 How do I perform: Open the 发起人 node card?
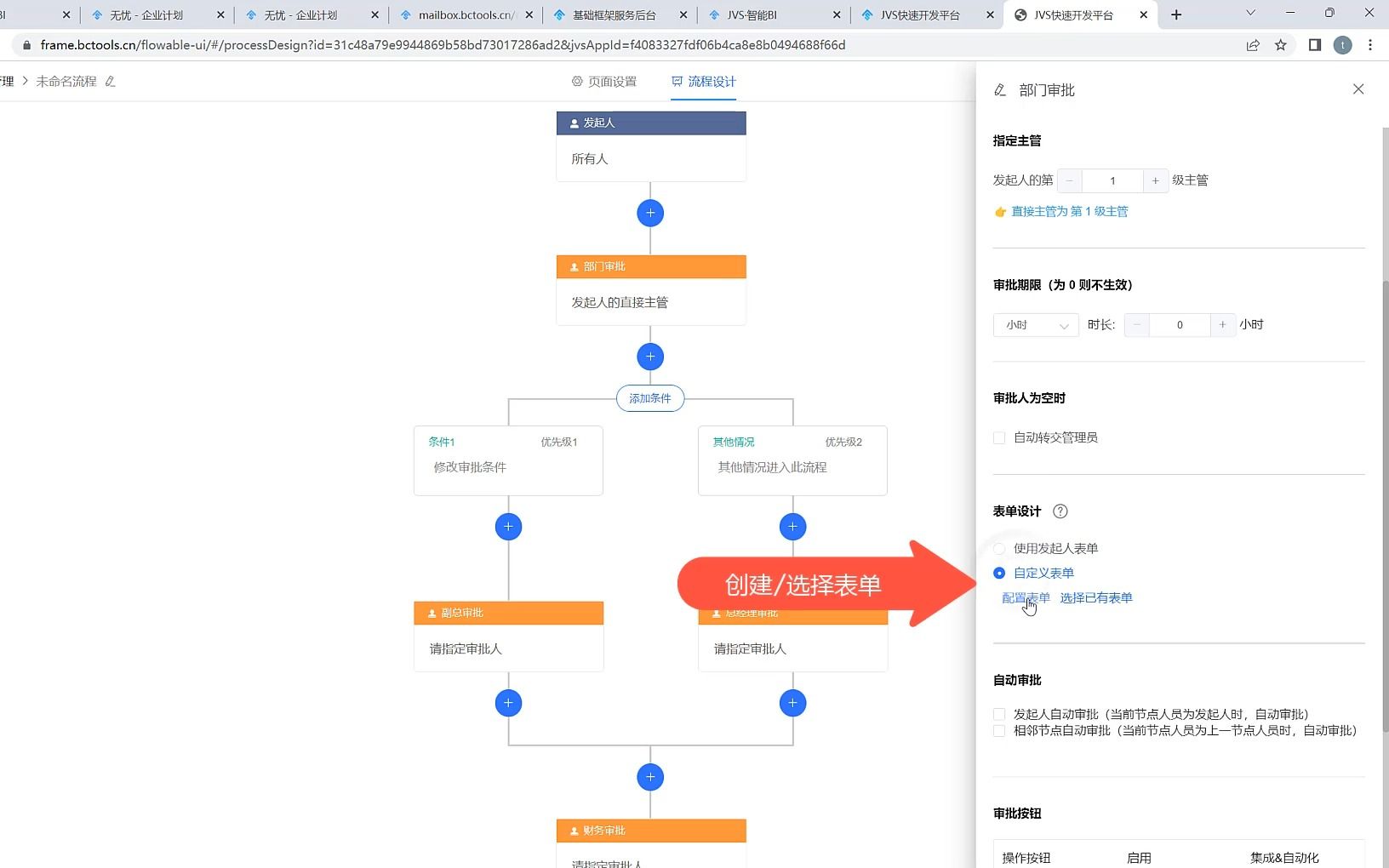coord(651,146)
